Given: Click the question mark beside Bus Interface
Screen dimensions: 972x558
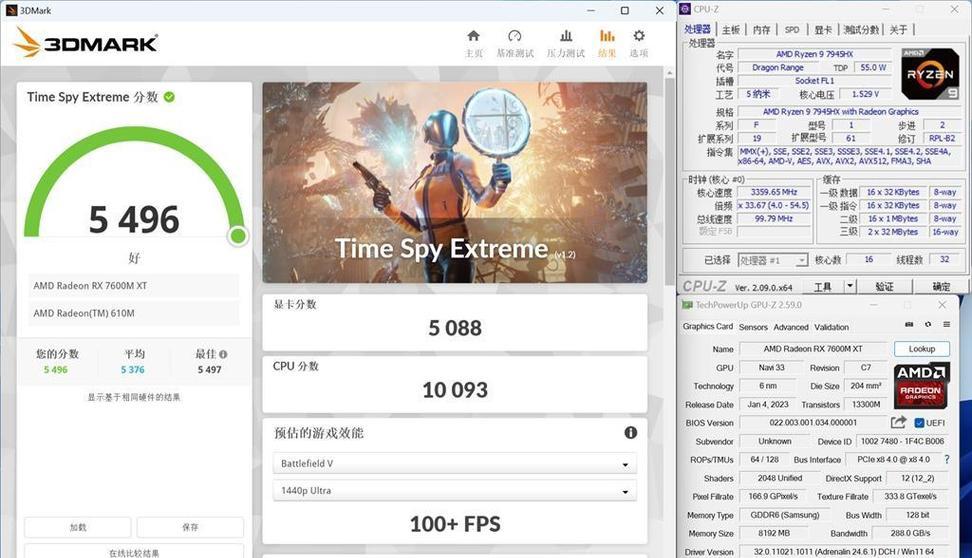Looking at the screenshot, I should point(947,459).
